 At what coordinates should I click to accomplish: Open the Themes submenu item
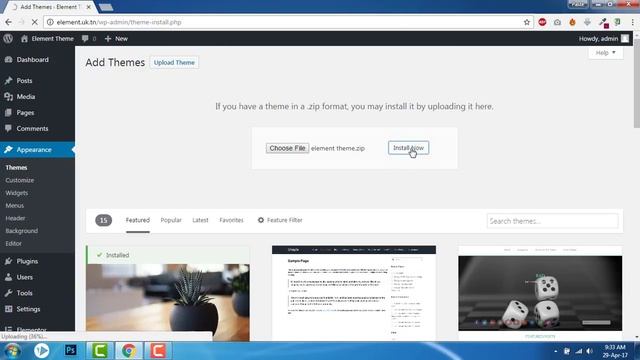pyautogui.click(x=16, y=167)
